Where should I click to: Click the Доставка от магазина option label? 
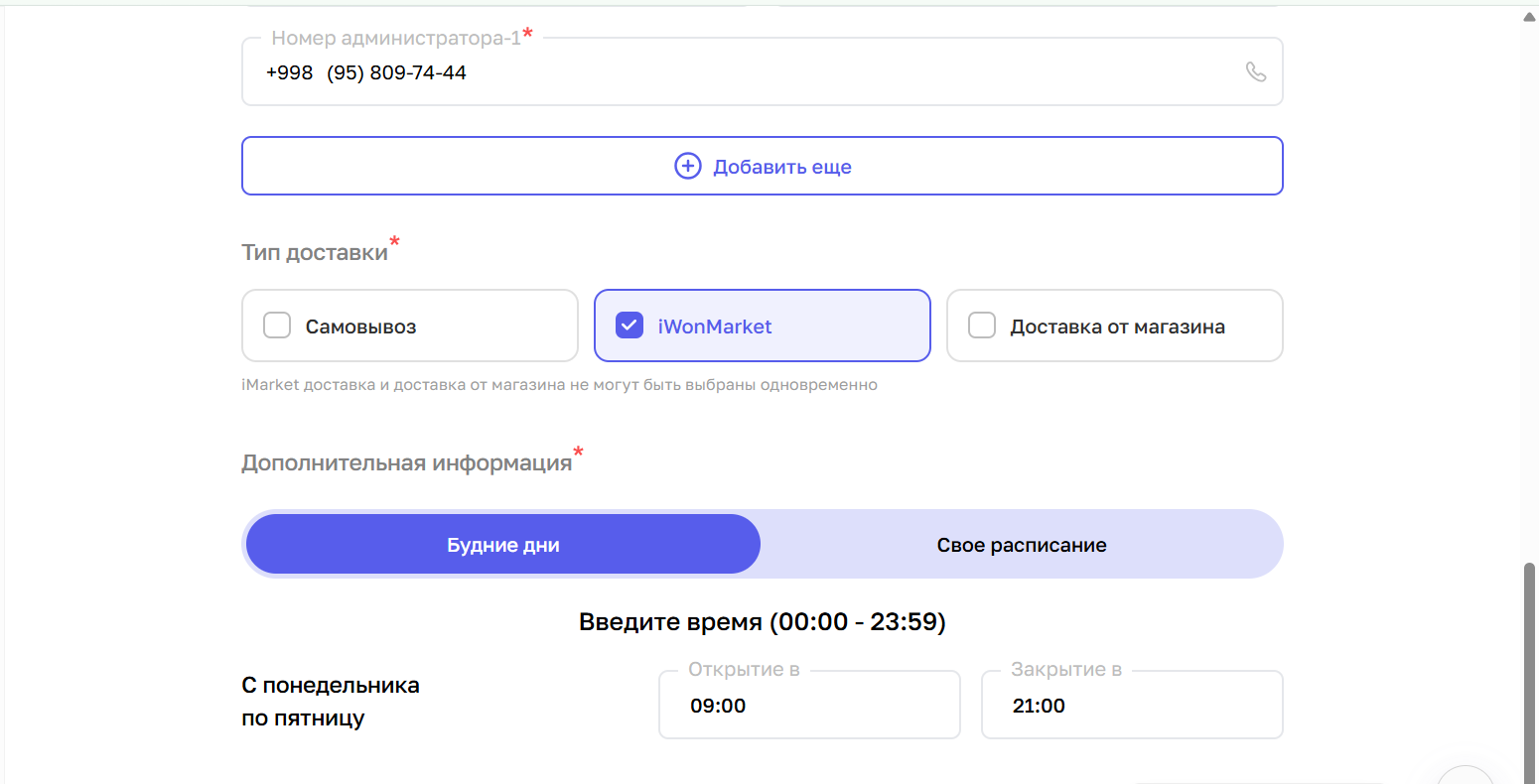1117,327
